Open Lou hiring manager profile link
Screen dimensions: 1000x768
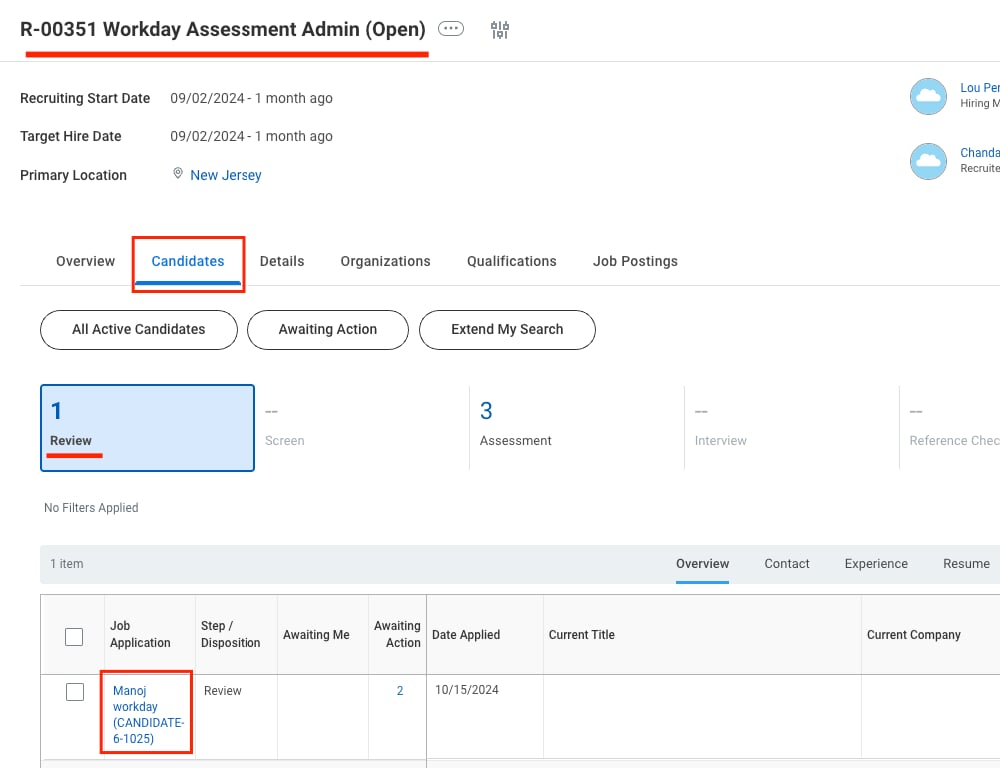980,88
